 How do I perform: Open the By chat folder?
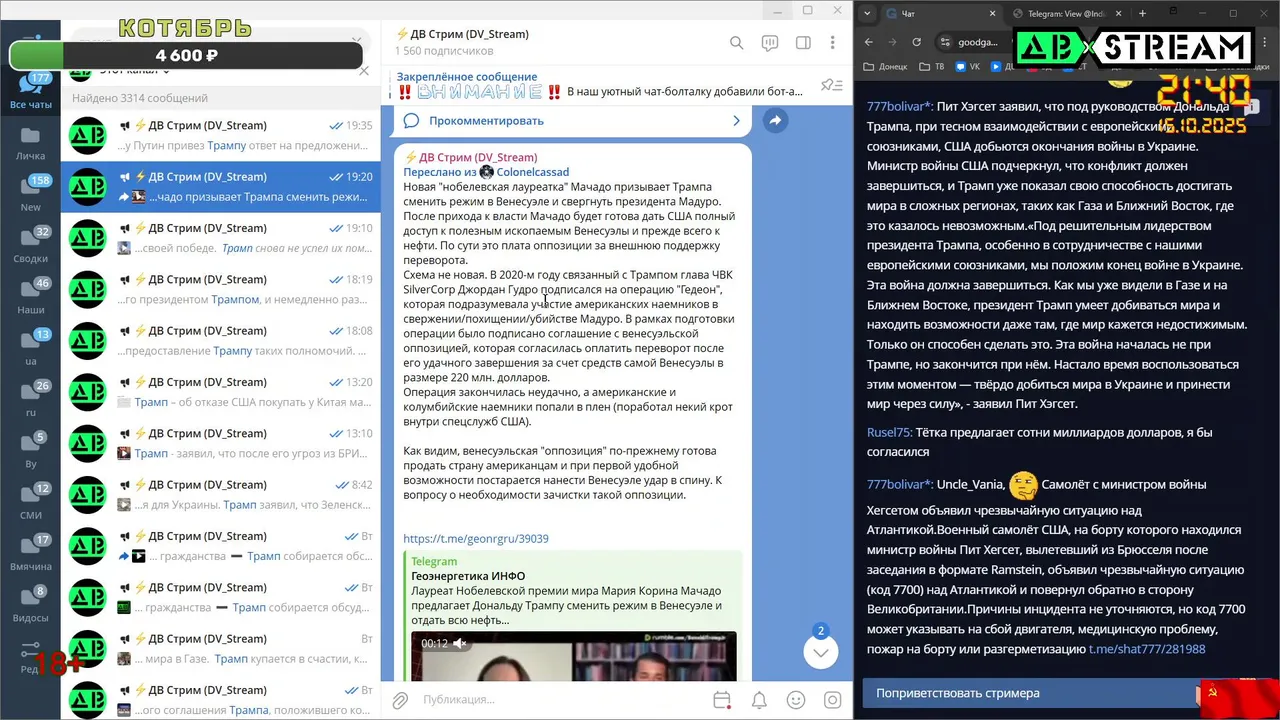click(31, 450)
